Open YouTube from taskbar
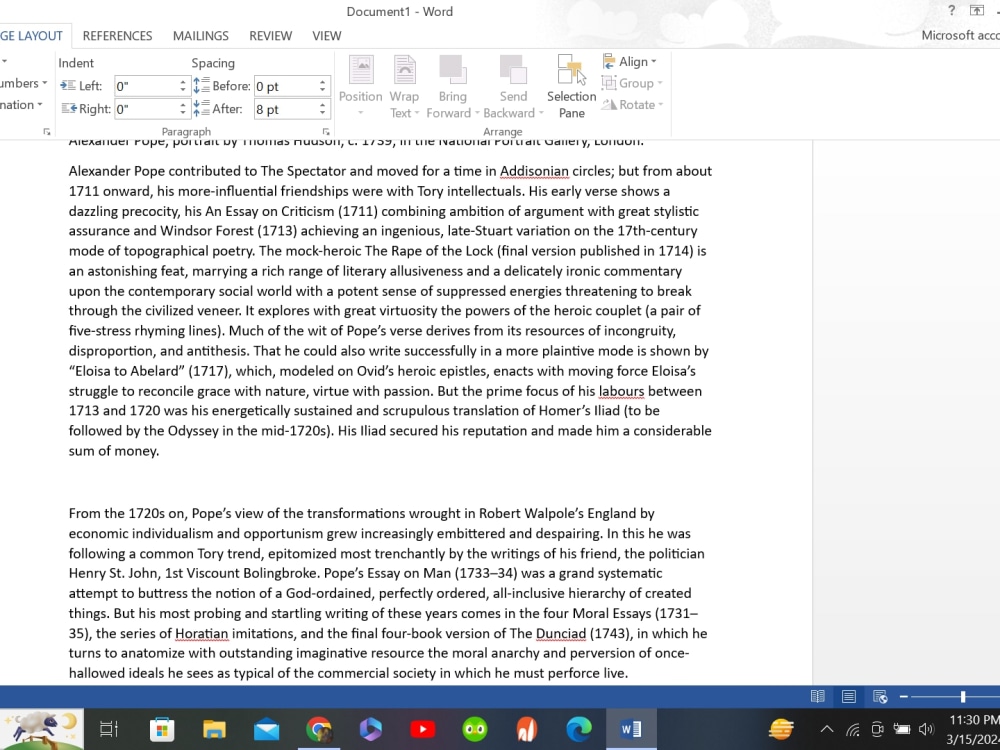 click(422, 728)
